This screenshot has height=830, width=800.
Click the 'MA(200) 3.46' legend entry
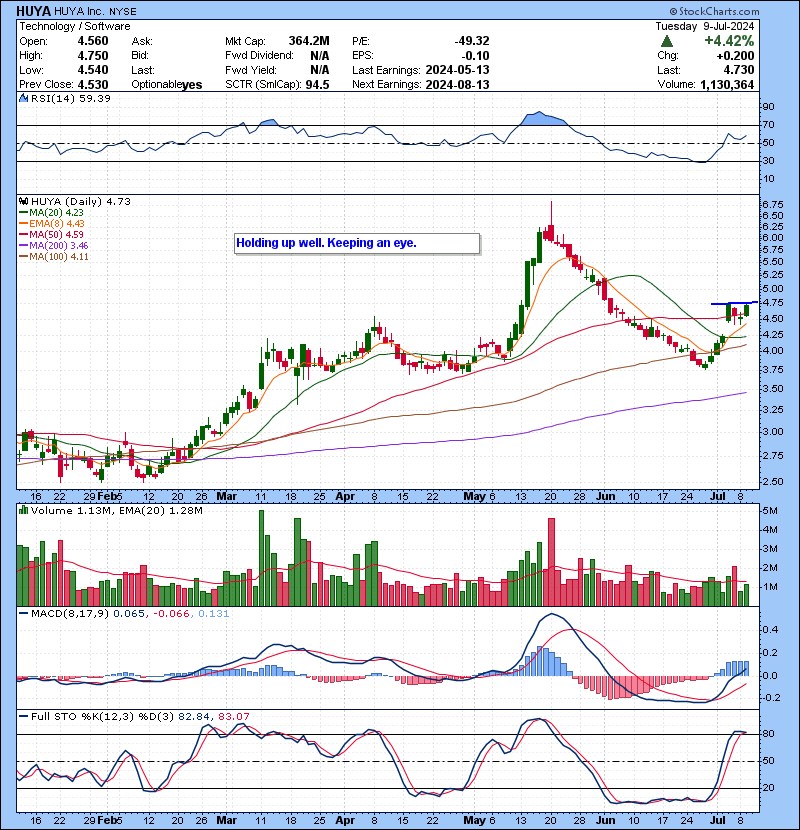[58, 246]
